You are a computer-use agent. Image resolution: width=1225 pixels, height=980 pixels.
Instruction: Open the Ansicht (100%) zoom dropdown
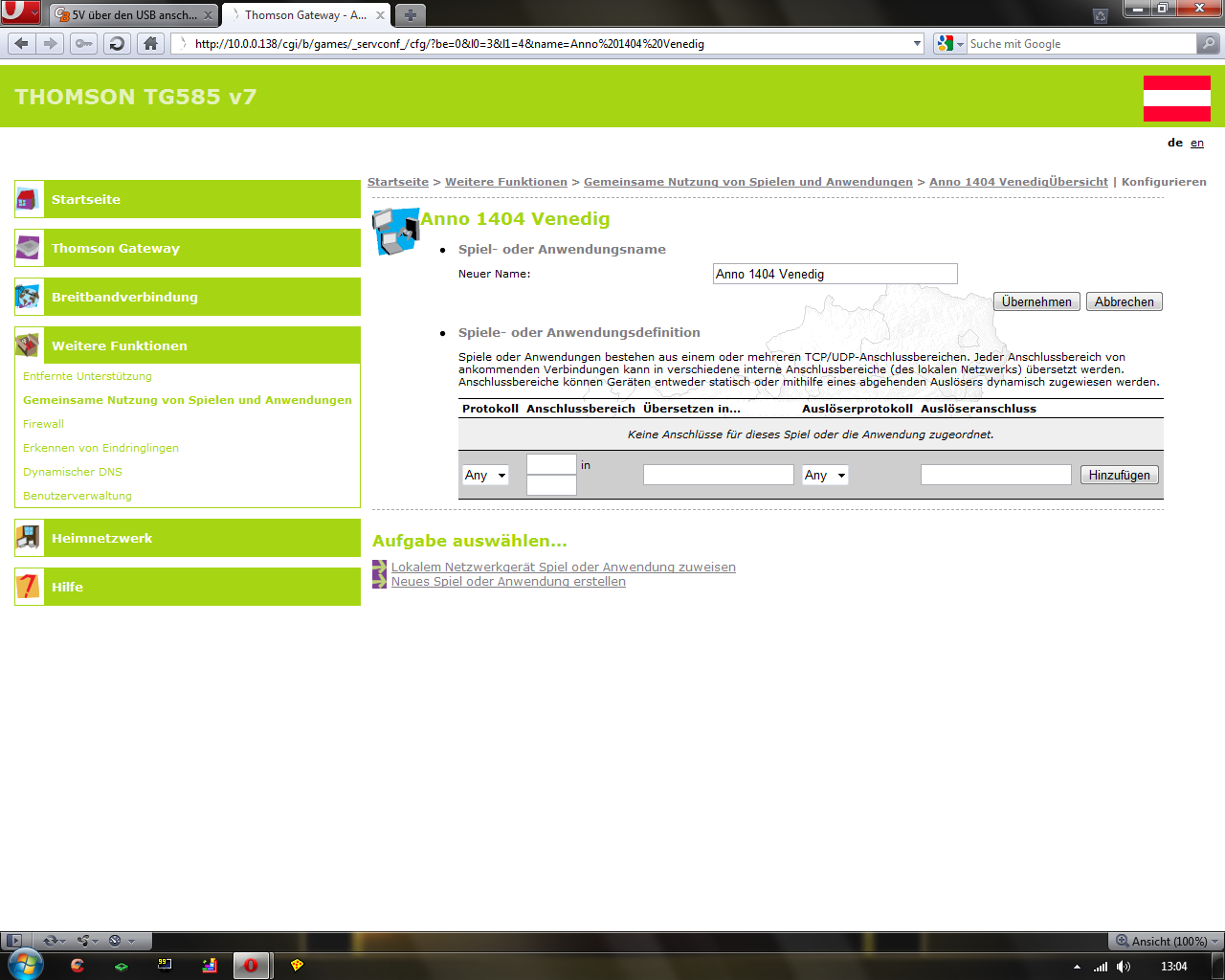(x=1167, y=941)
